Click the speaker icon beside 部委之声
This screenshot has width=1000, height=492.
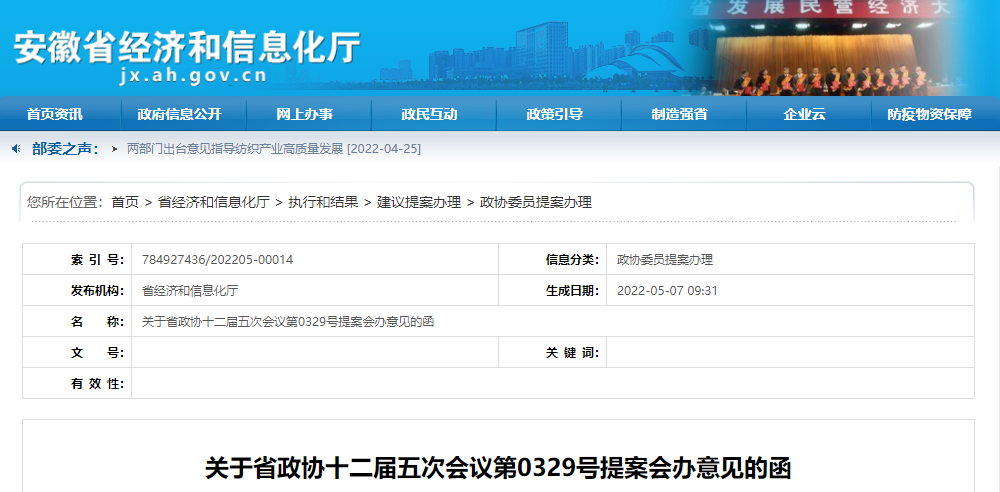(16, 149)
